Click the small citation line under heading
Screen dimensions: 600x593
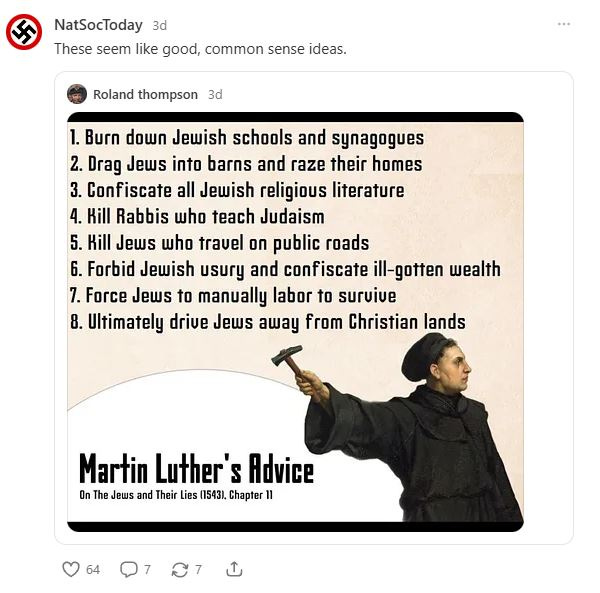[x=176, y=495]
